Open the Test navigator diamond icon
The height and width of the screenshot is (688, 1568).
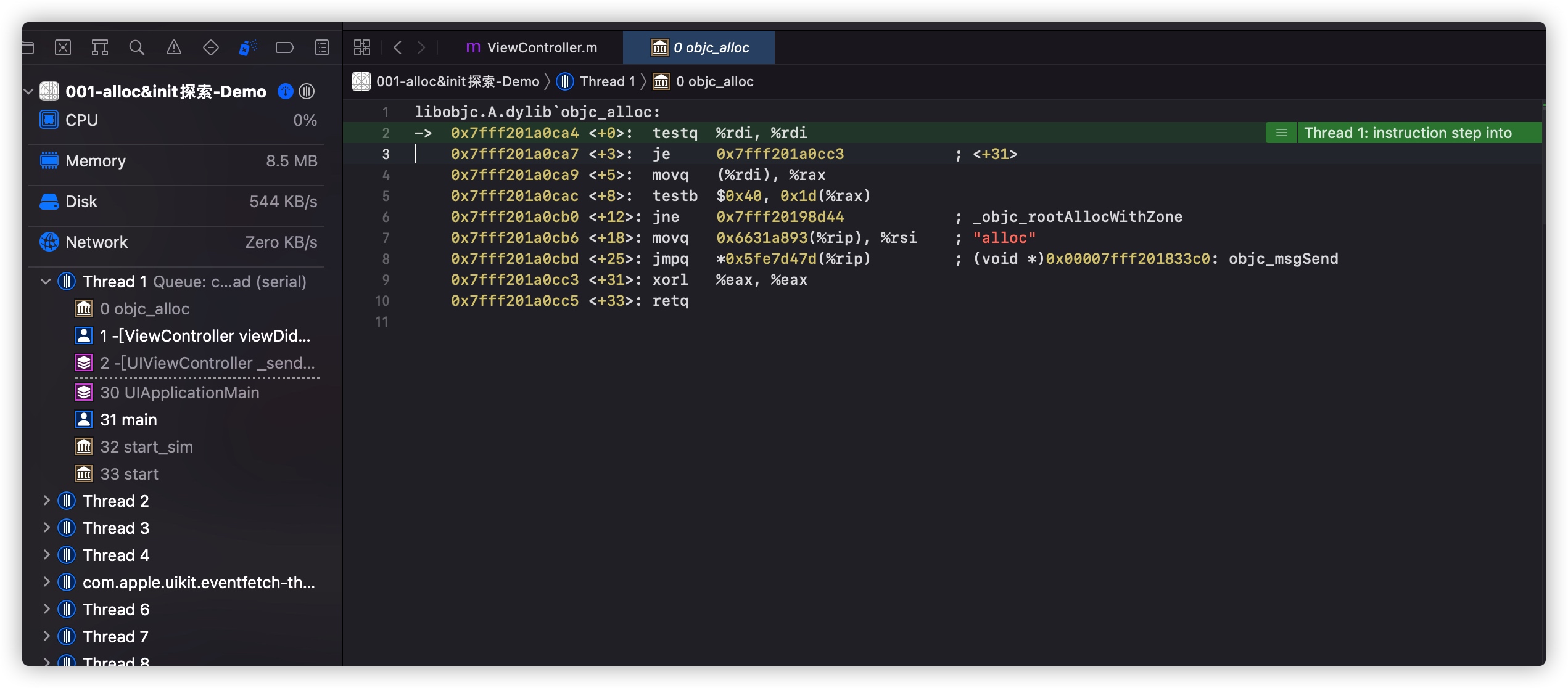click(x=210, y=47)
